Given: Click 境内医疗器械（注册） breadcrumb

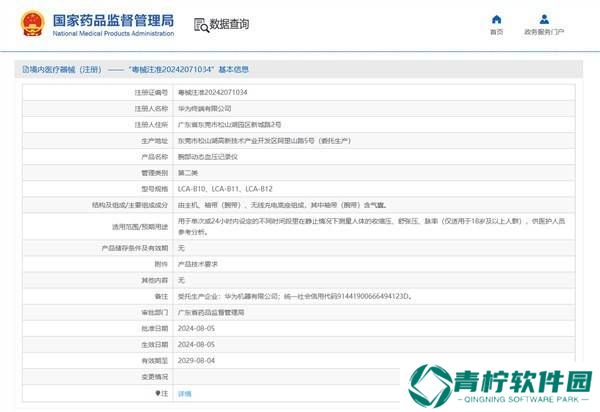Looking at the screenshot, I should point(65,69).
